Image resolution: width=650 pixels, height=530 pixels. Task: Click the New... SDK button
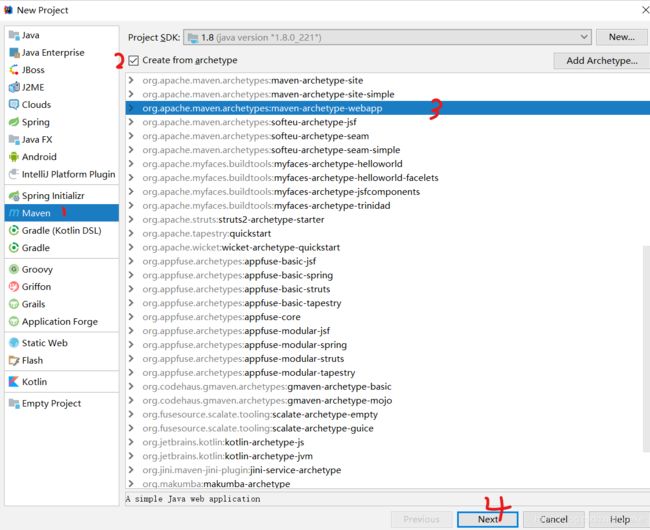coord(621,37)
